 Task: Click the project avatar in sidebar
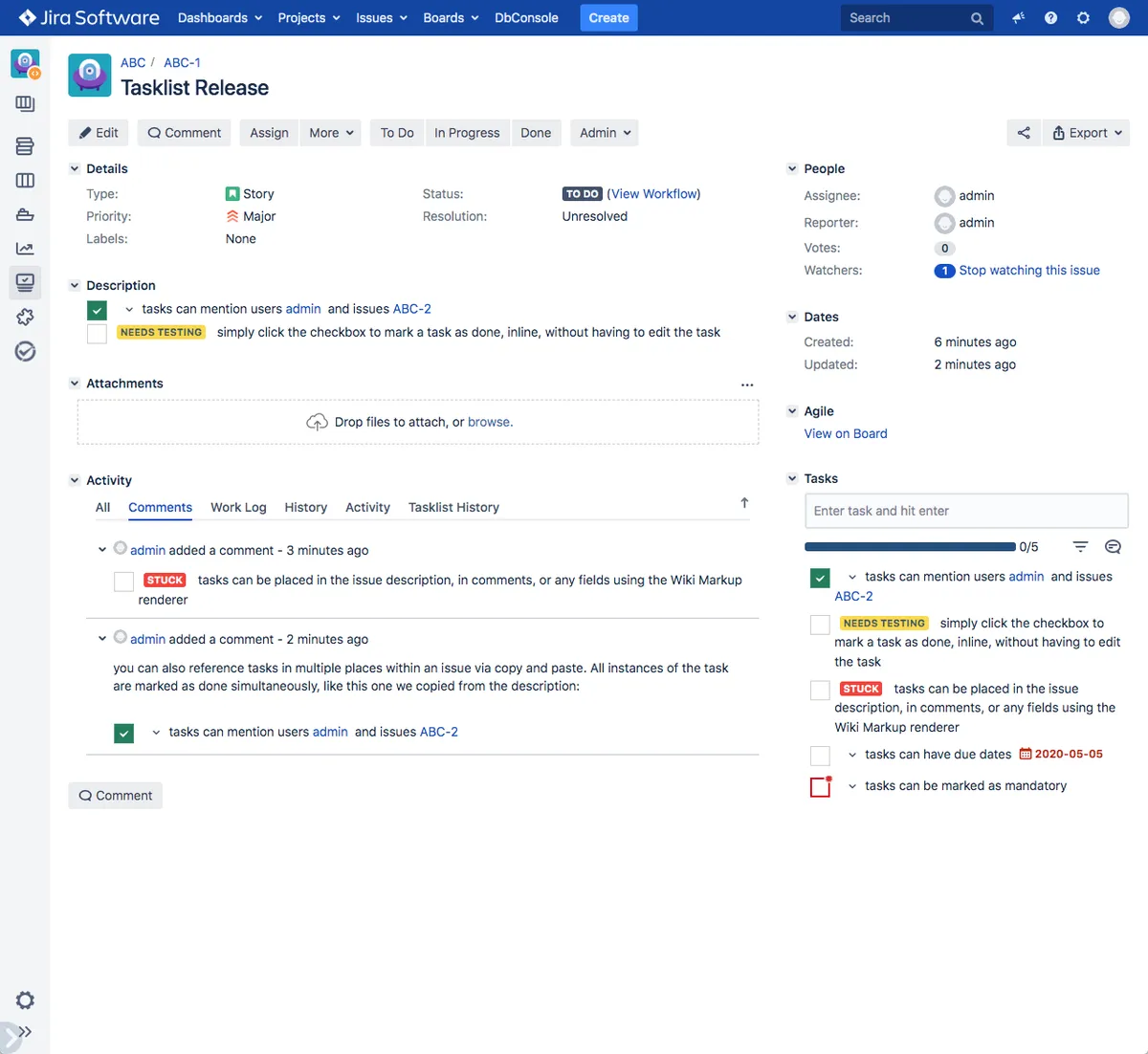pyautogui.click(x=25, y=64)
